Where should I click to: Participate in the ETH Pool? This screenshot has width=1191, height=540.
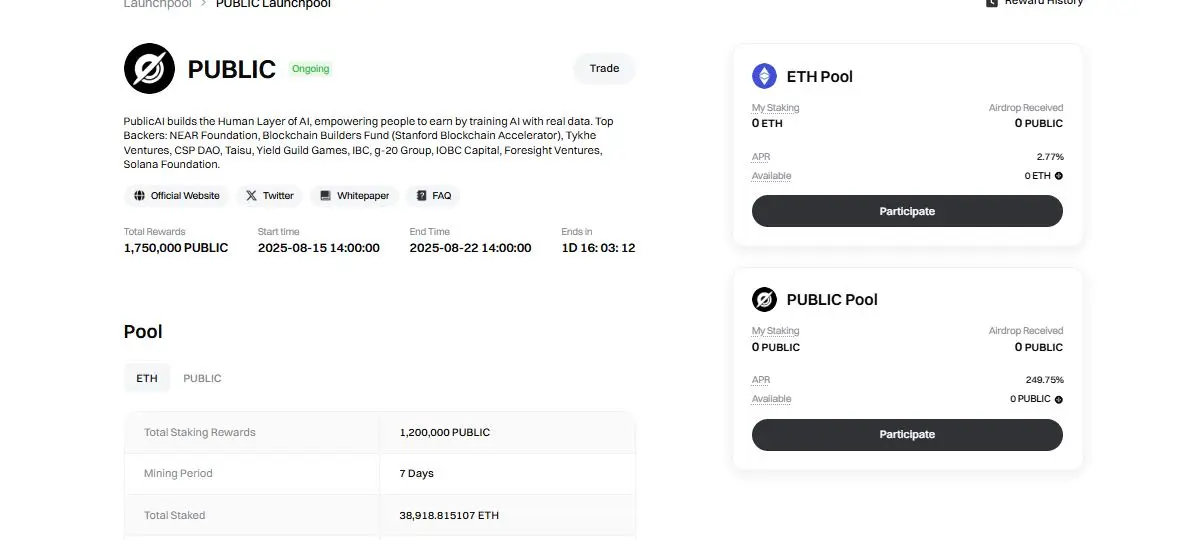[x=907, y=211]
